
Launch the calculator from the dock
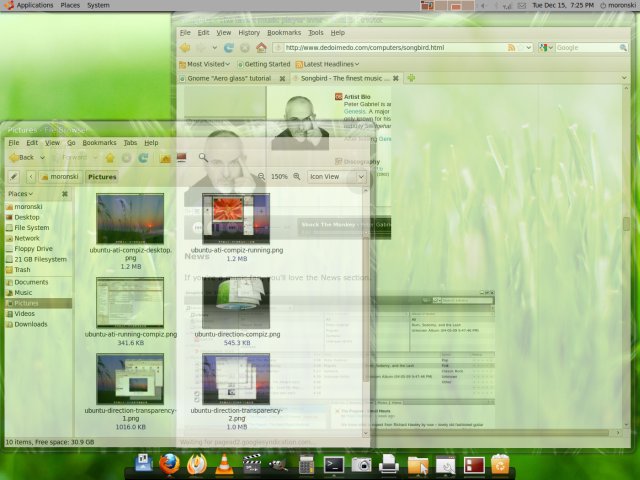tap(307, 464)
